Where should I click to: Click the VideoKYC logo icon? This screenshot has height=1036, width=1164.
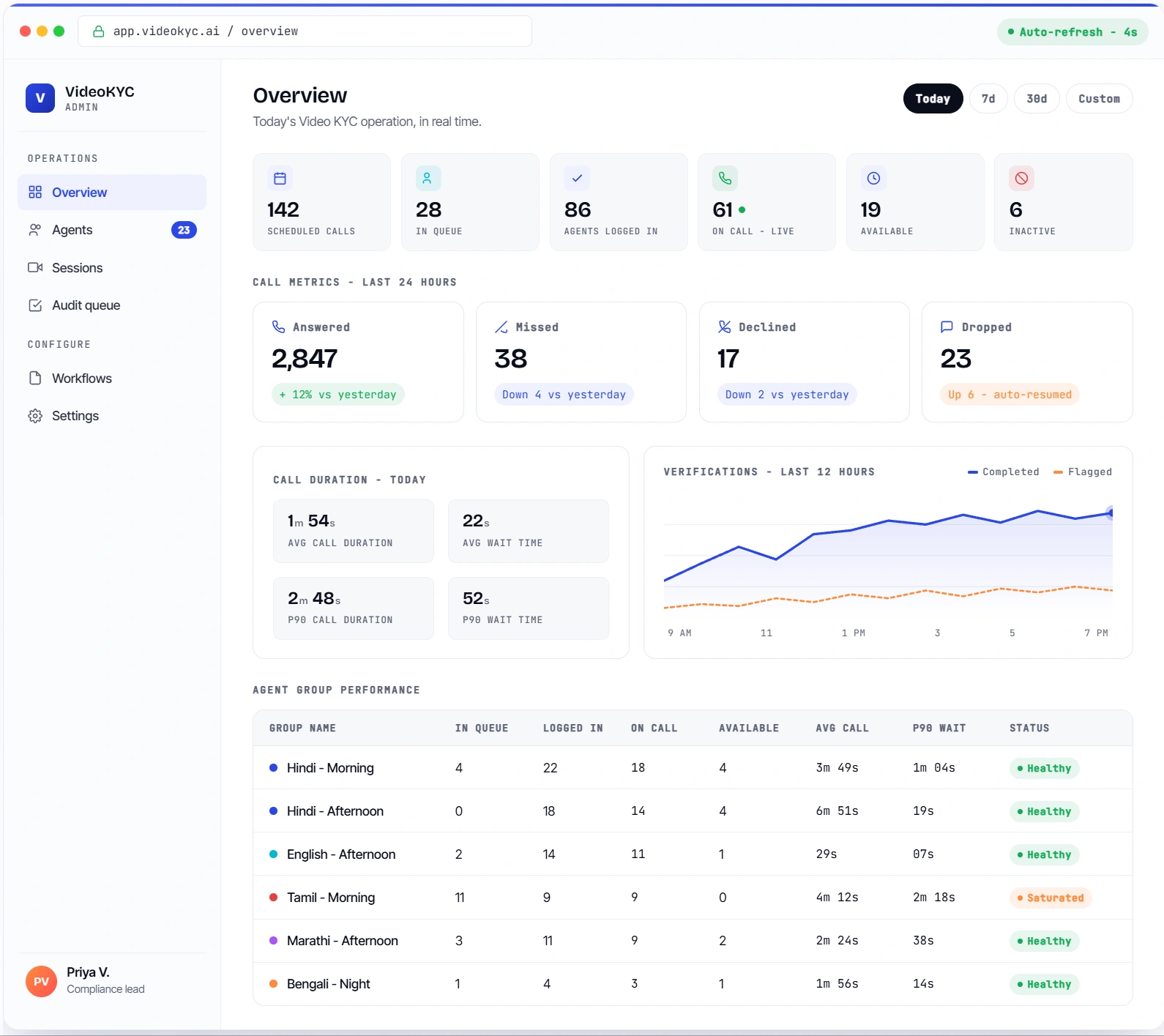[40, 98]
